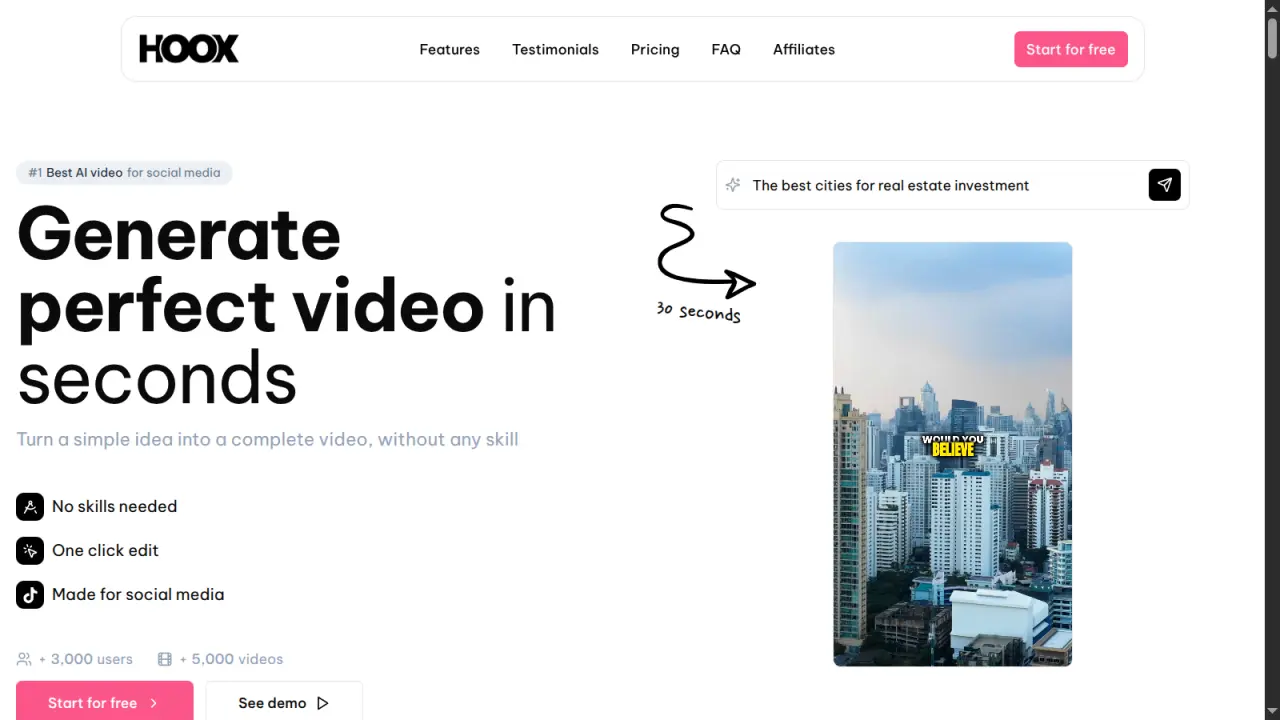Image resolution: width=1280 pixels, height=720 pixels.
Task: Click Start for free in the header
Action: 1070,49
